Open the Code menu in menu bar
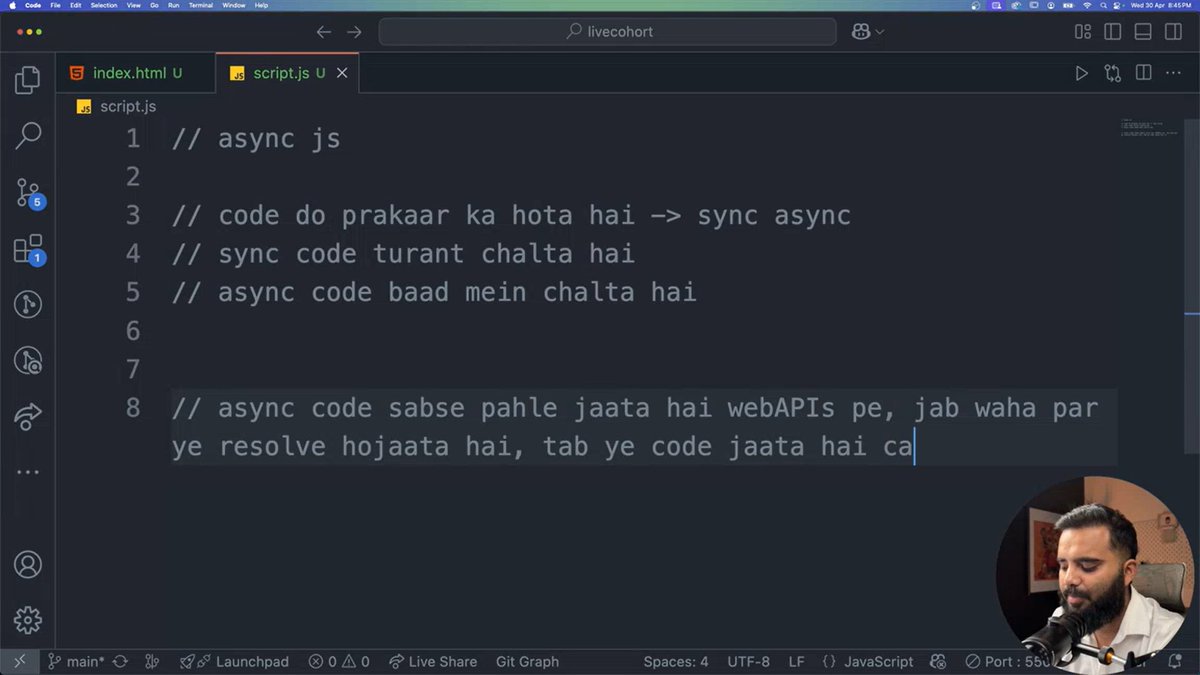This screenshot has width=1200, height=675. pos(32,5)
